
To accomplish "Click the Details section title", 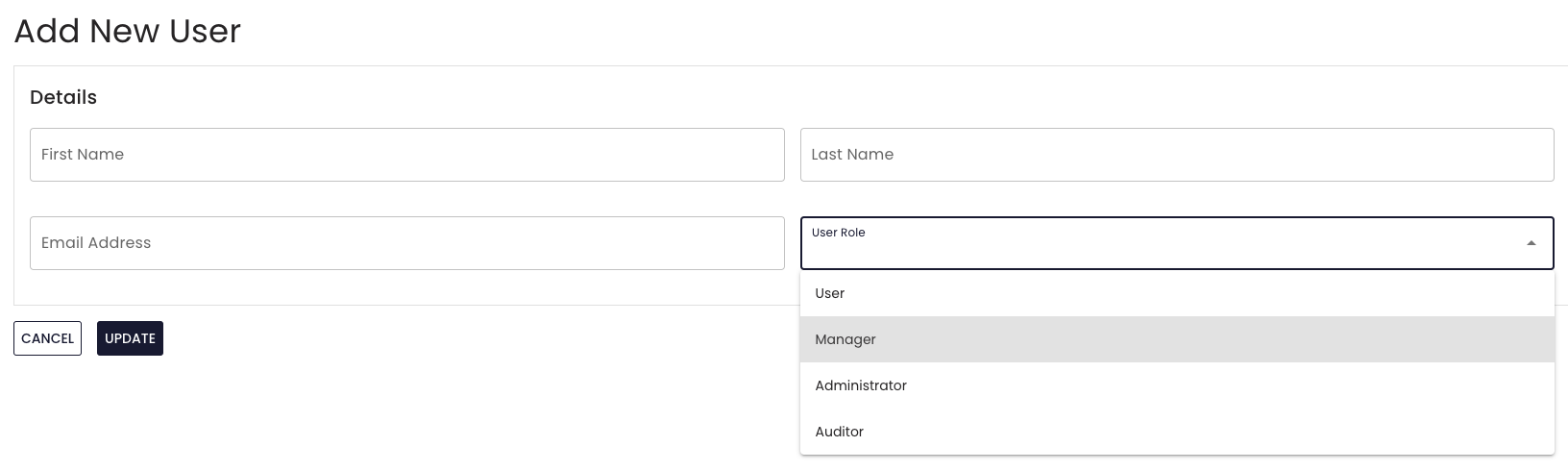I will [x=63, y=97].
